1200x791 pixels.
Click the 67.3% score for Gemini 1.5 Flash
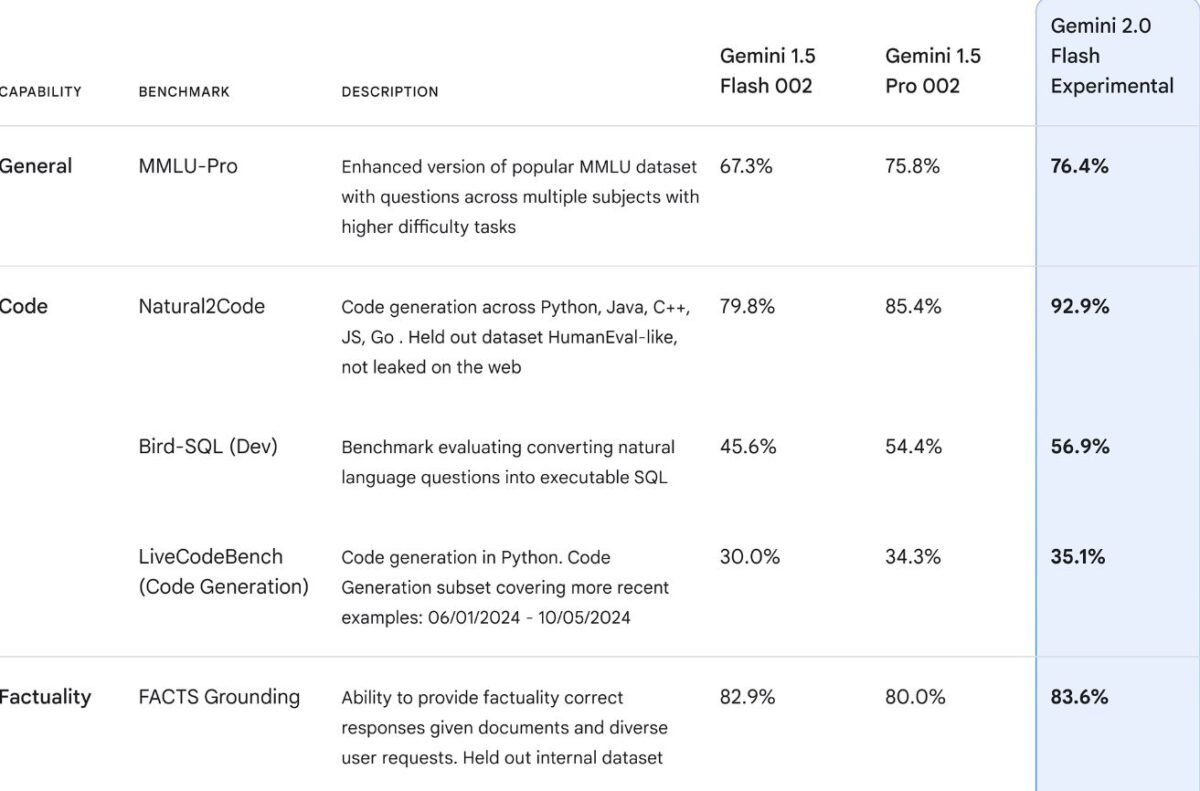tap(746, 166)
